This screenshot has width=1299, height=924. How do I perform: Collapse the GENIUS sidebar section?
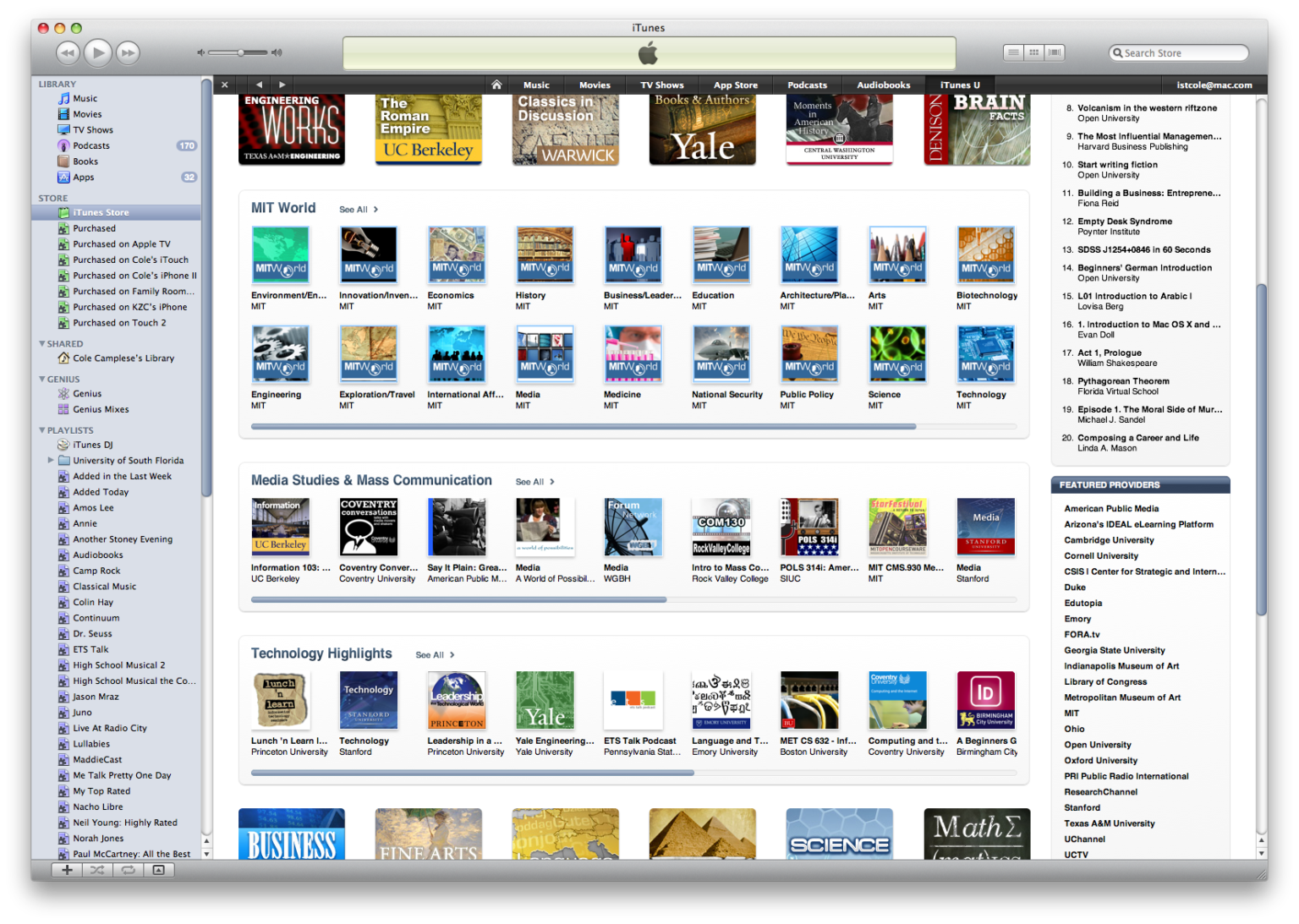coord(42,379)
